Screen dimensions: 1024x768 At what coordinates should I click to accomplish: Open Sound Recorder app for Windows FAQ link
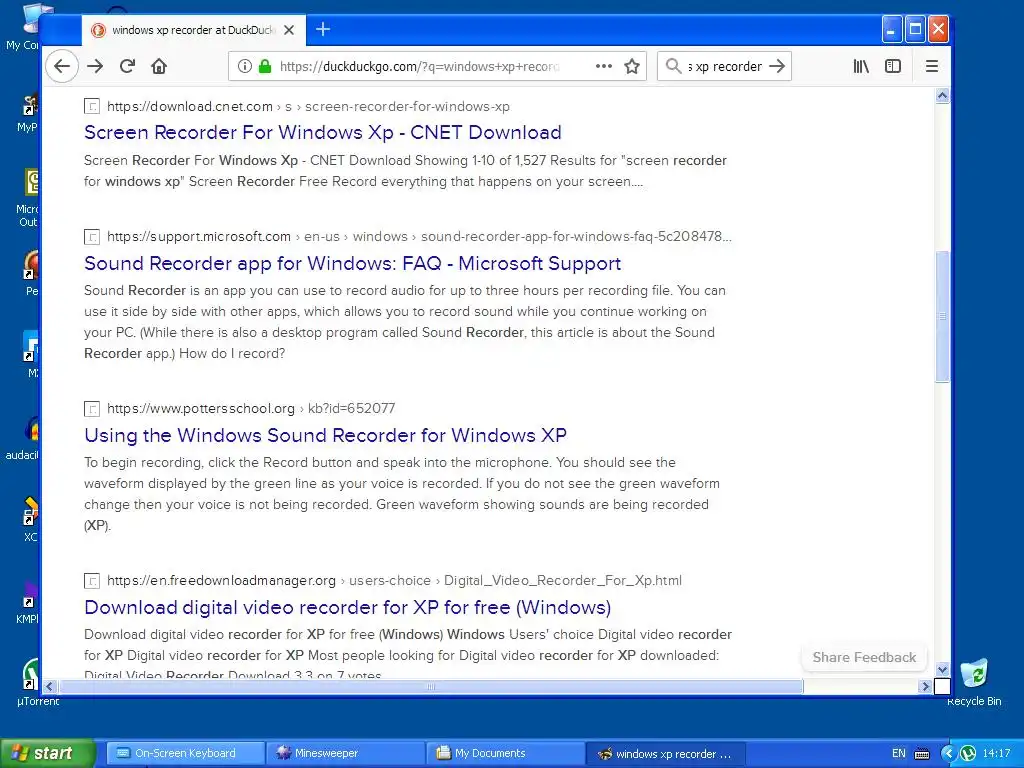[353, 263]
